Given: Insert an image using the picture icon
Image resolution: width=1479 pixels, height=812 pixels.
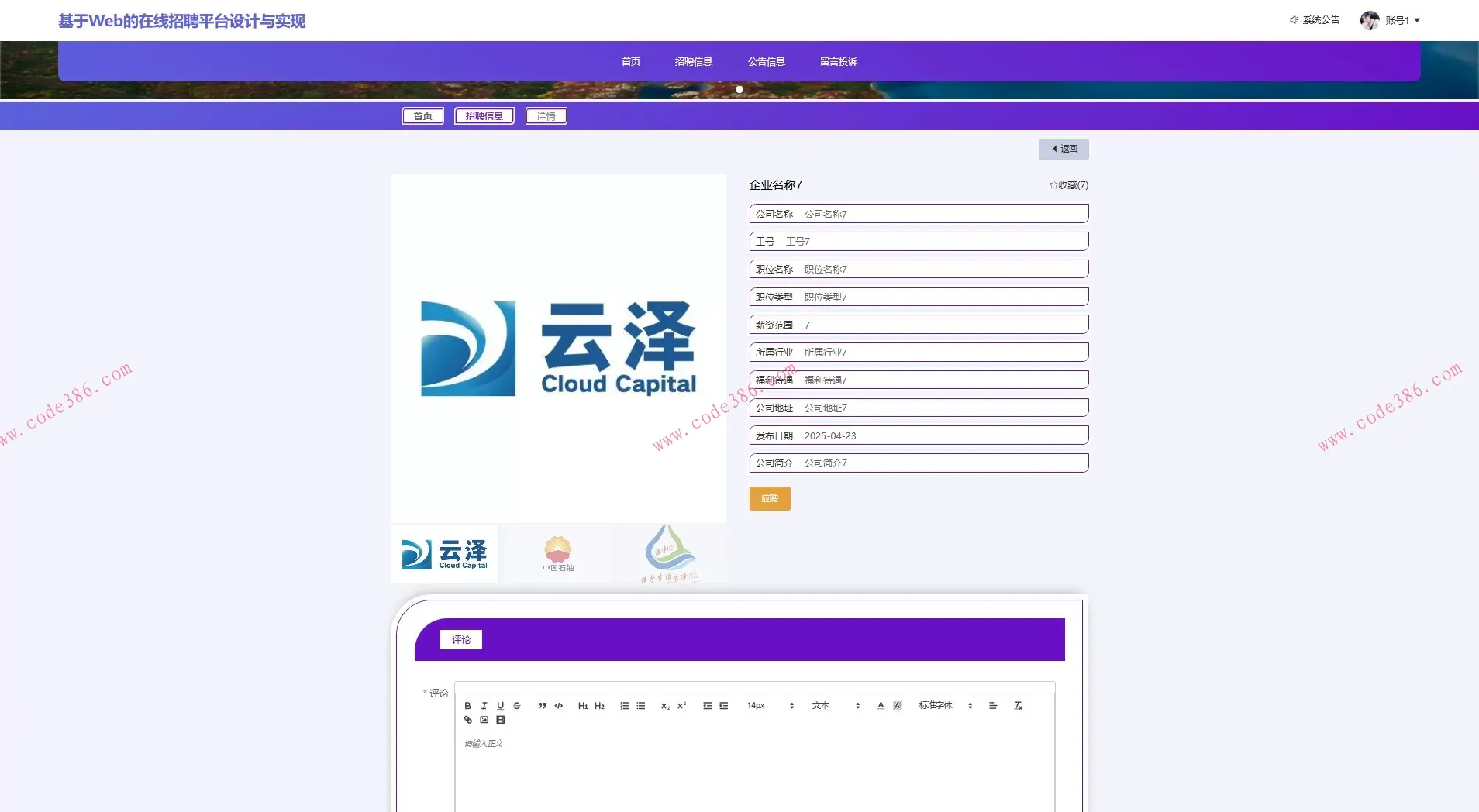Looking at the screenshot, I should [484, 719].
